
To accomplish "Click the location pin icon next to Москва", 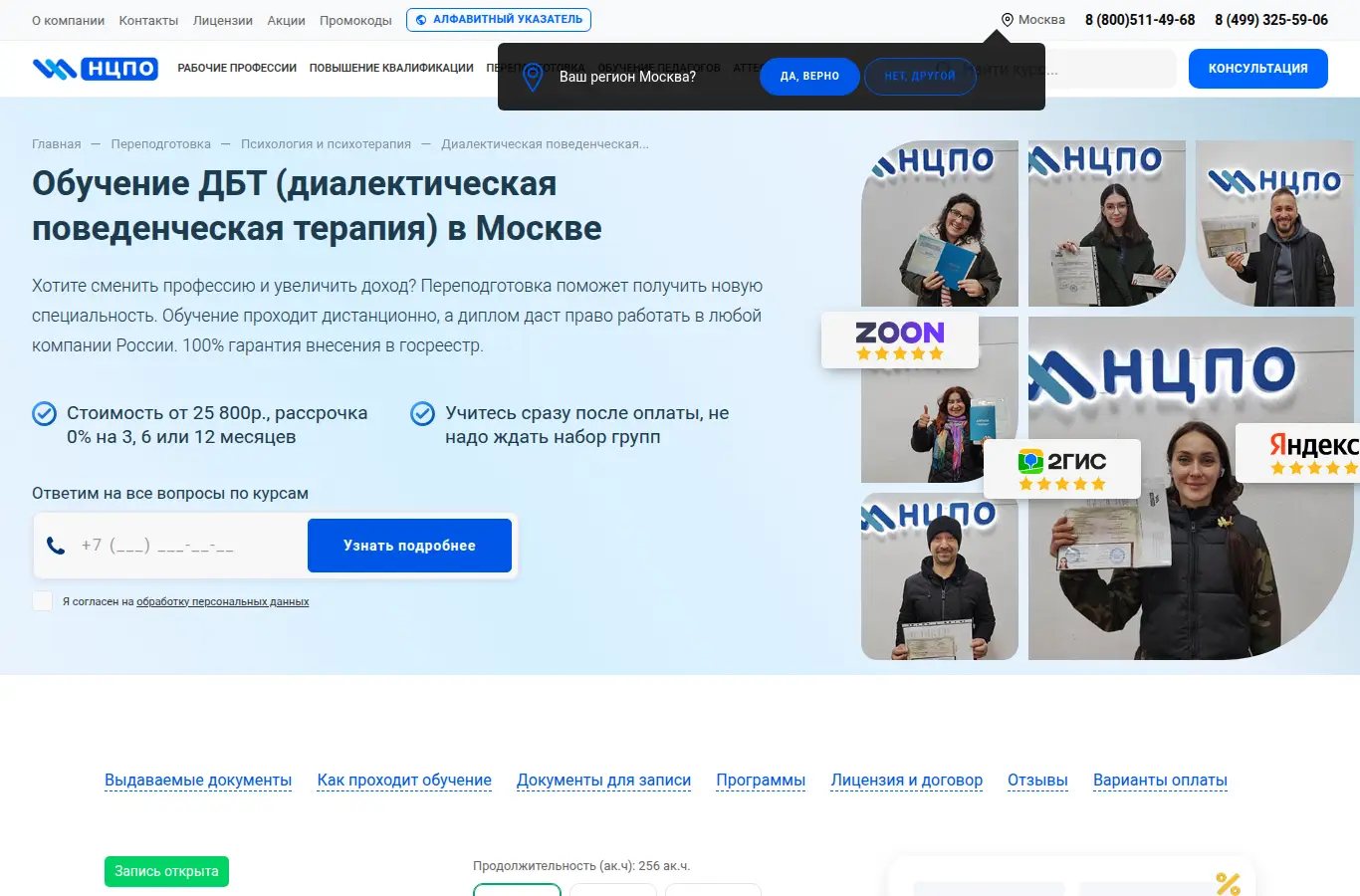I will click(1007, 20).
